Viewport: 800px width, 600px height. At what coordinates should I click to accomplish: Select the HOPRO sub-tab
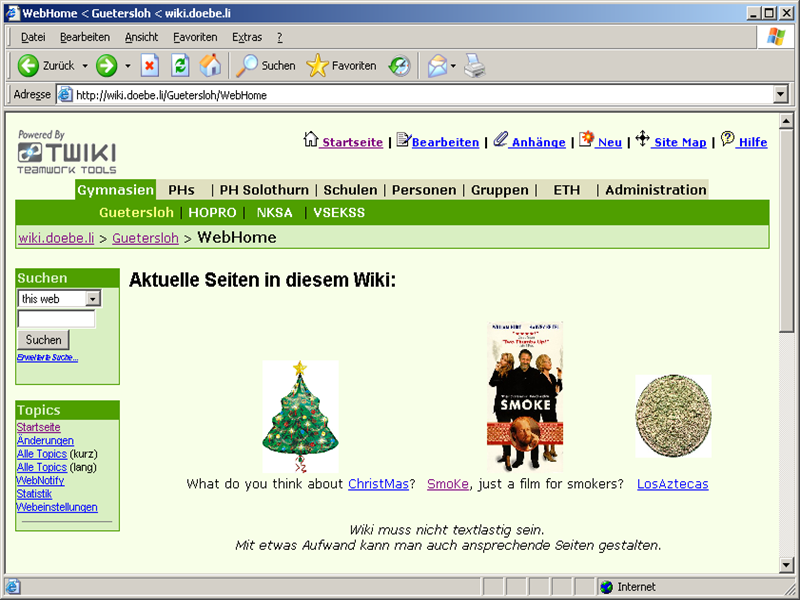click(x=212, y=212)
